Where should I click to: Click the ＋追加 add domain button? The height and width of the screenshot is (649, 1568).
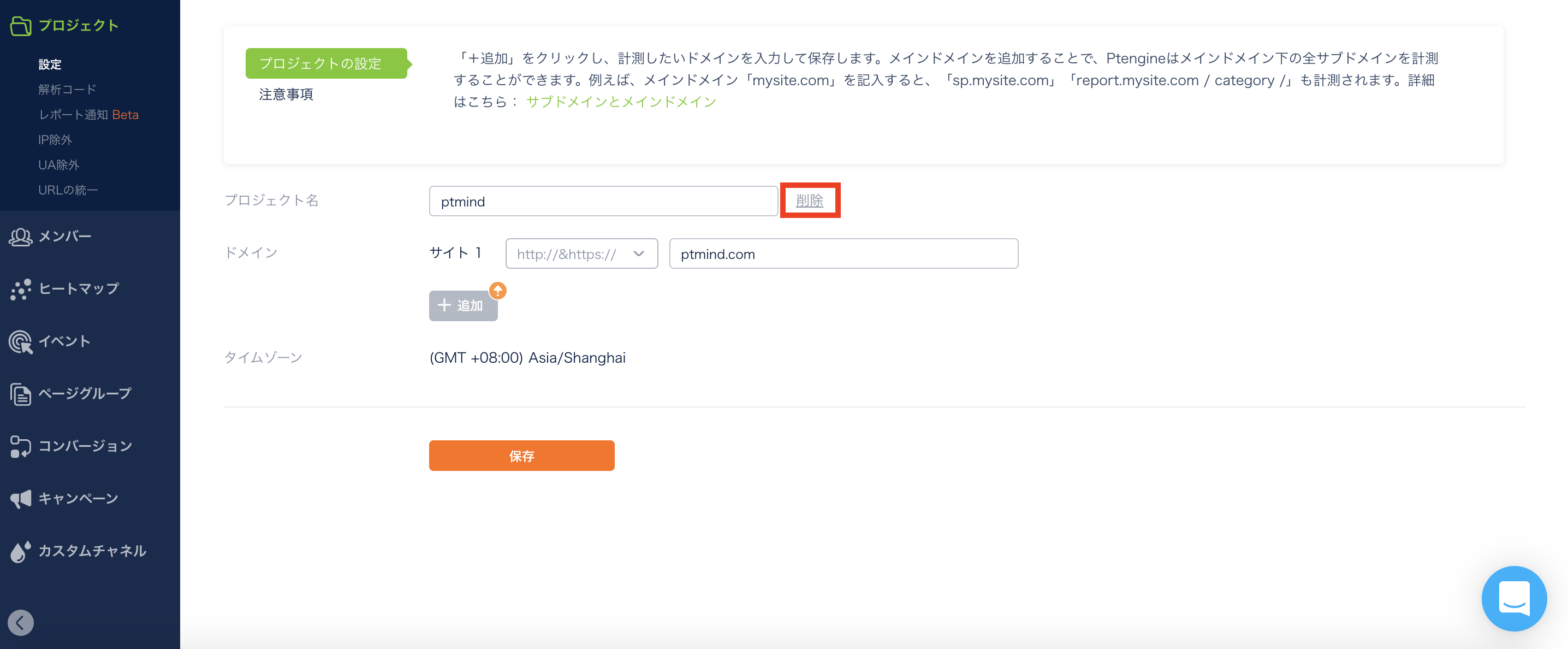coord(463,305)
